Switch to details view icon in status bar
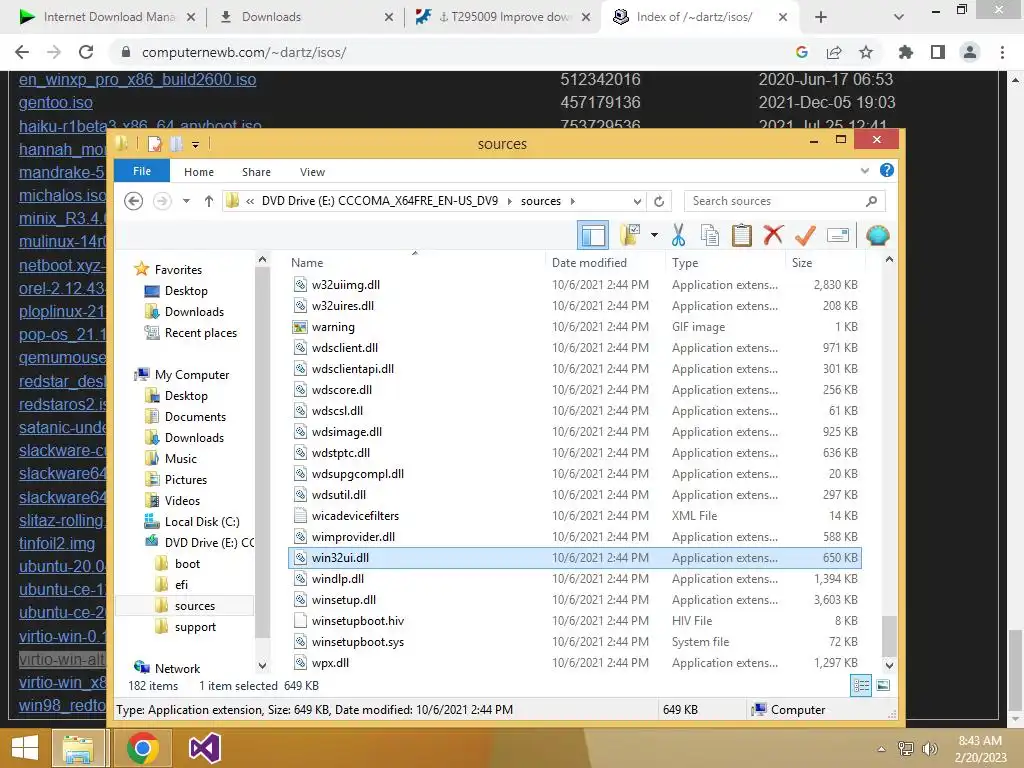1024x768 pixels. pos(861,686)
